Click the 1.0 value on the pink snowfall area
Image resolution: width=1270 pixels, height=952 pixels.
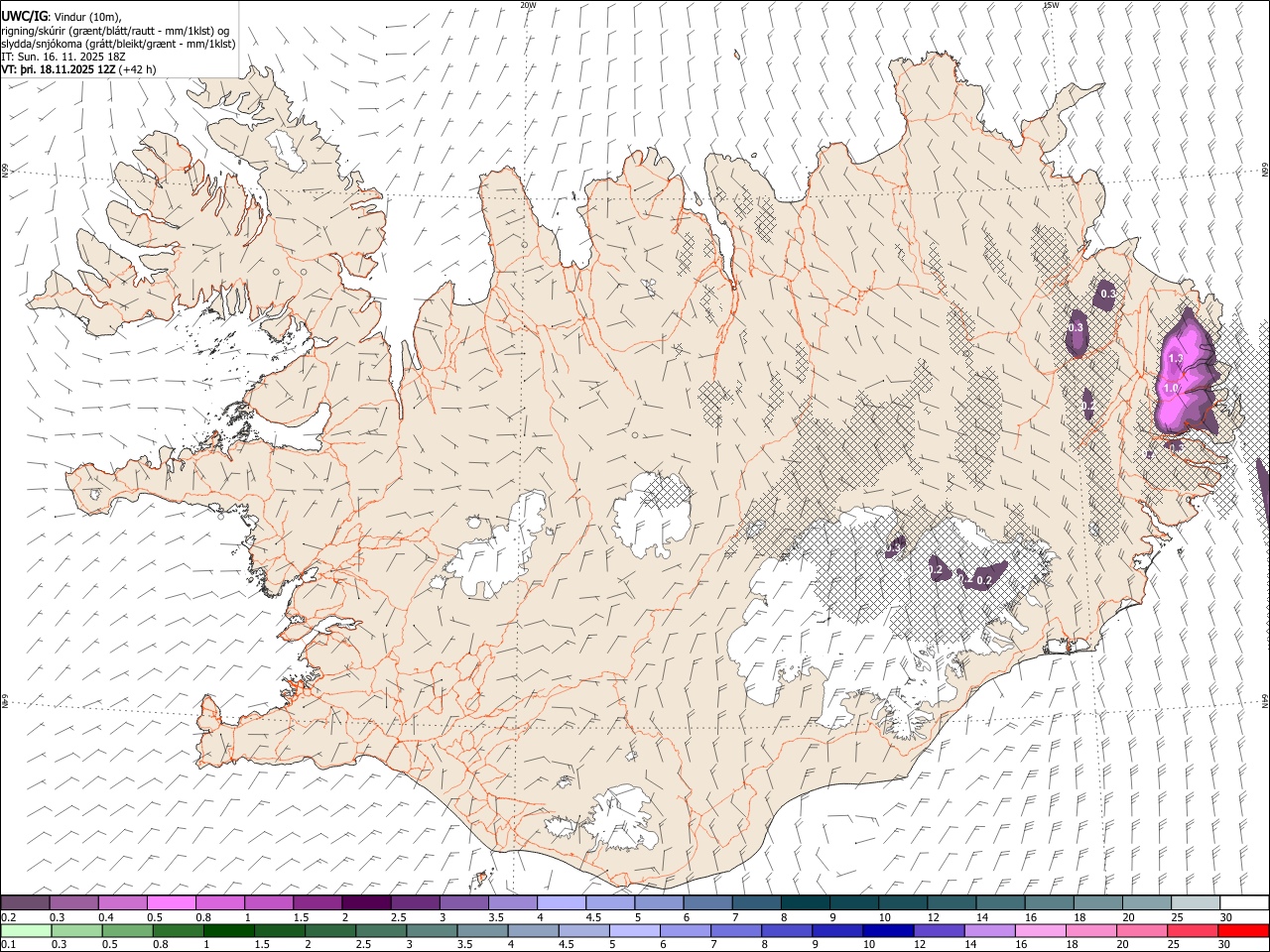tap(1171, 388)
